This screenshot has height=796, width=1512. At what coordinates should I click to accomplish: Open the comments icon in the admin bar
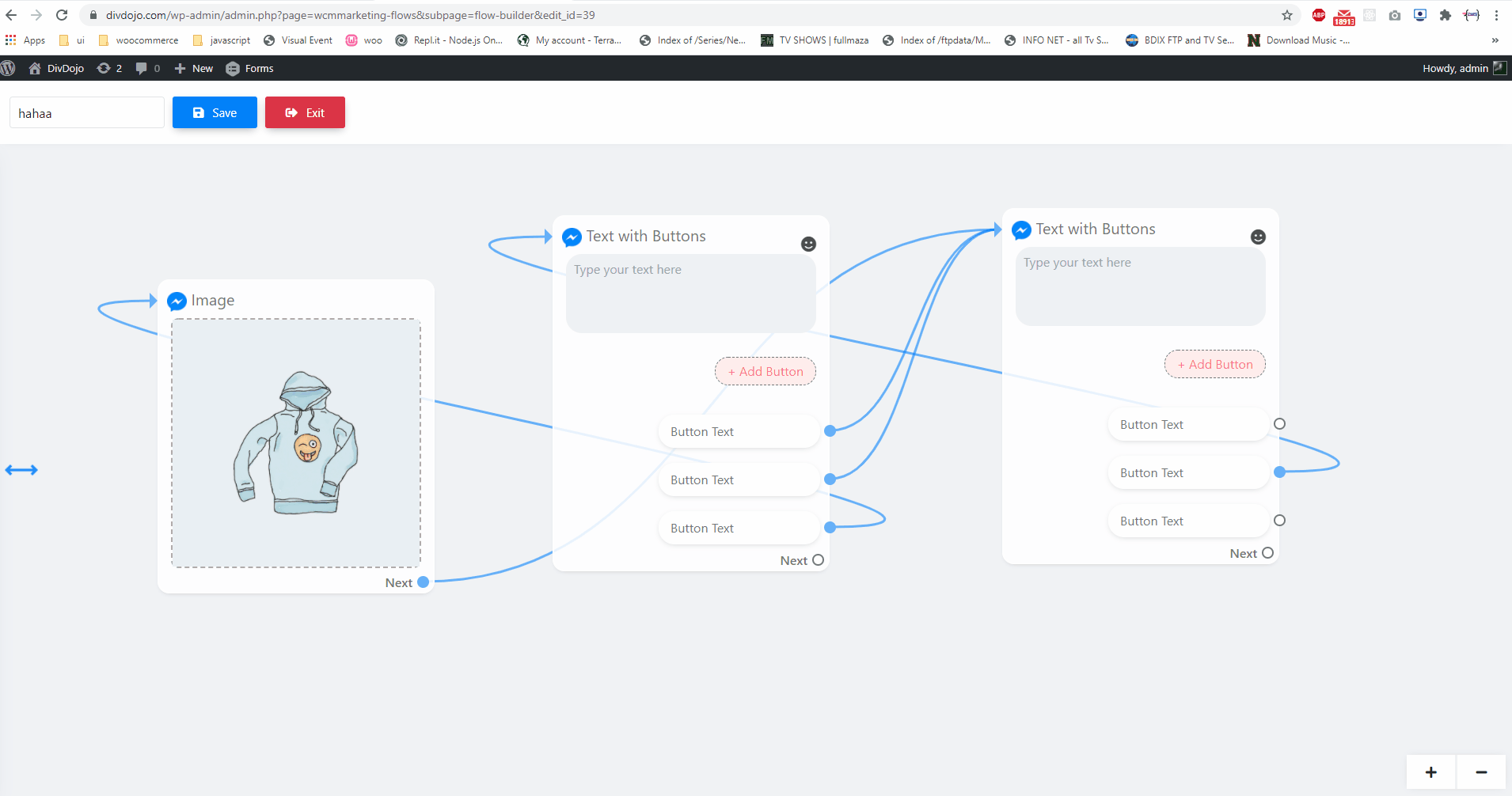click(x=142, y=68)
